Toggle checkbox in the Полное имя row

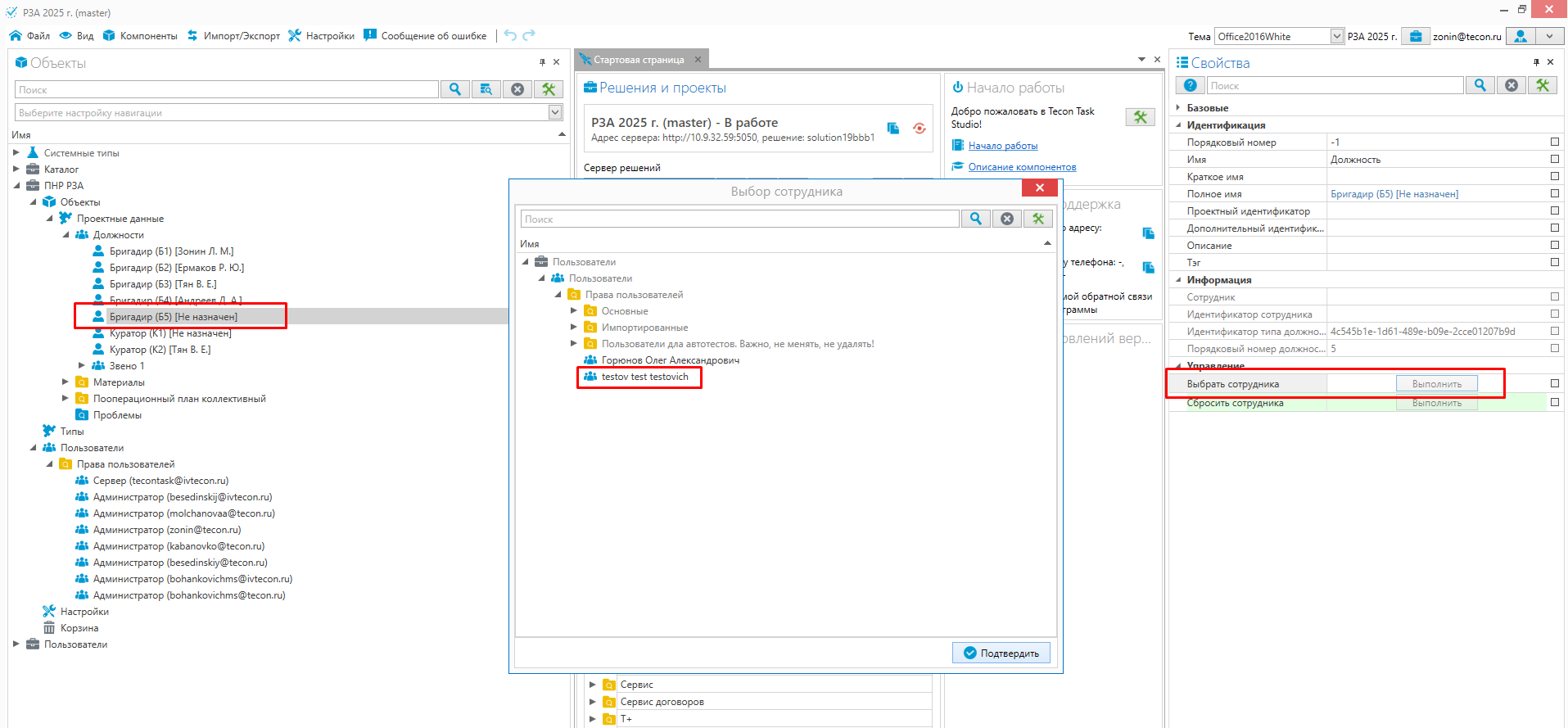[1554, 193]
